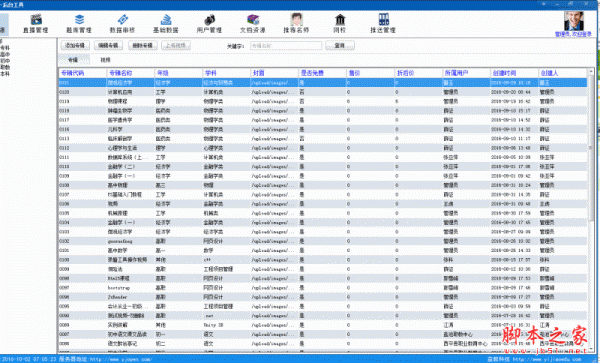This screenshot has height=363, width=600.
Task: Select the 儿科学 album row
Action: [x=323, y=129]
